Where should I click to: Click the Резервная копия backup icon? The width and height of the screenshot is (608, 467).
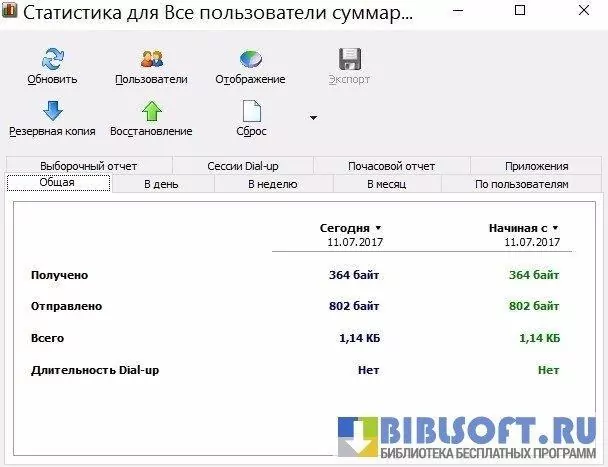[x=52, y=110]
